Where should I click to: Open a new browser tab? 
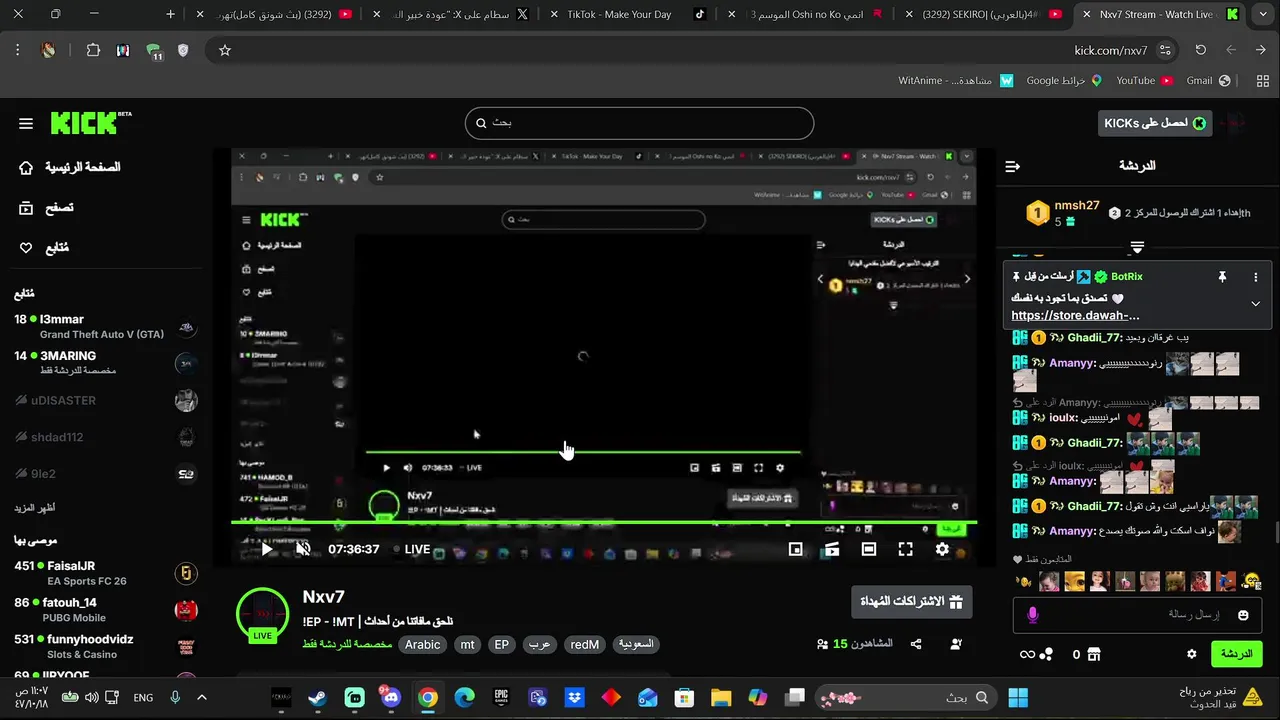click(171, 14)
